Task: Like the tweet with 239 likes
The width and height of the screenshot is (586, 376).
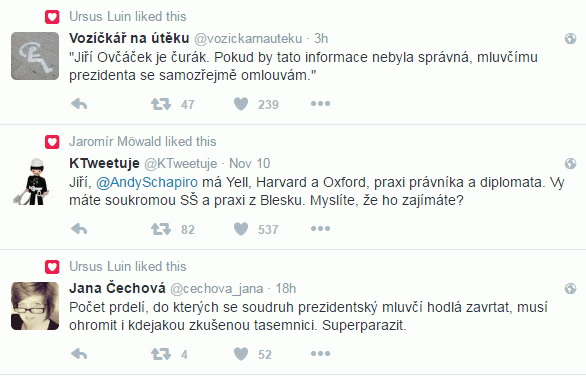Action: pos(241,104)
